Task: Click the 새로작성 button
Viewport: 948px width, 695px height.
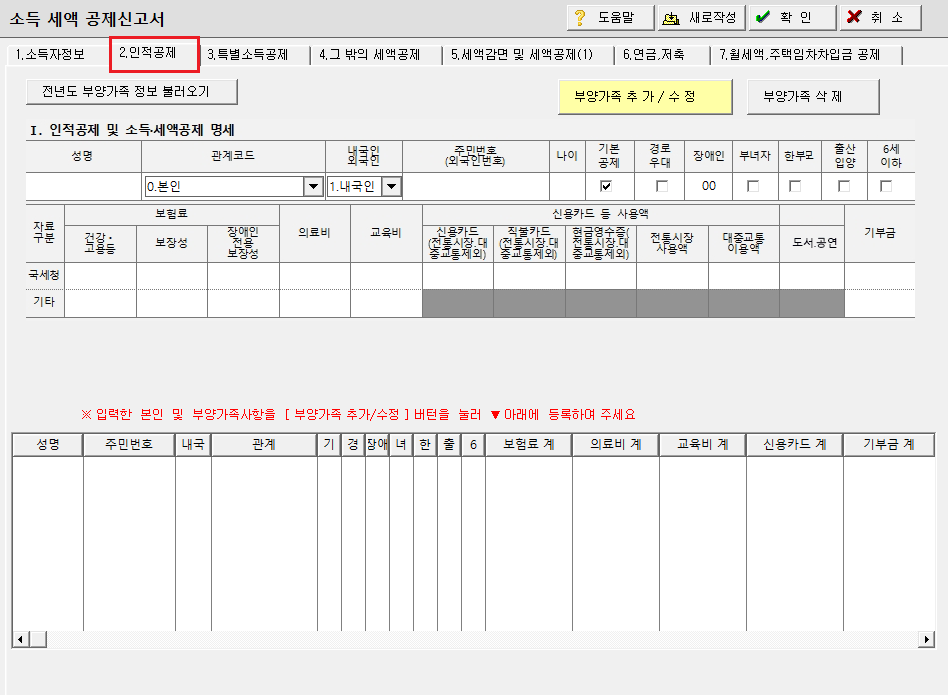Action: [701, 18]
